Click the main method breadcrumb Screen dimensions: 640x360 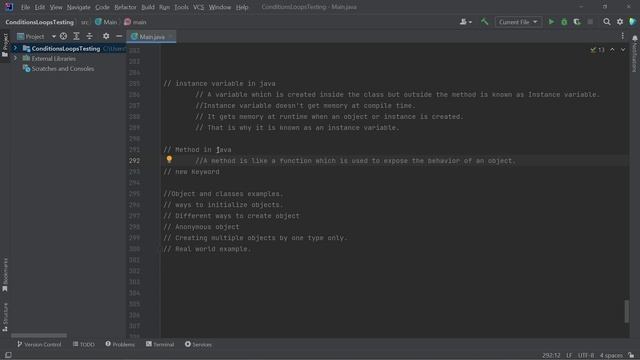[135, 22]
